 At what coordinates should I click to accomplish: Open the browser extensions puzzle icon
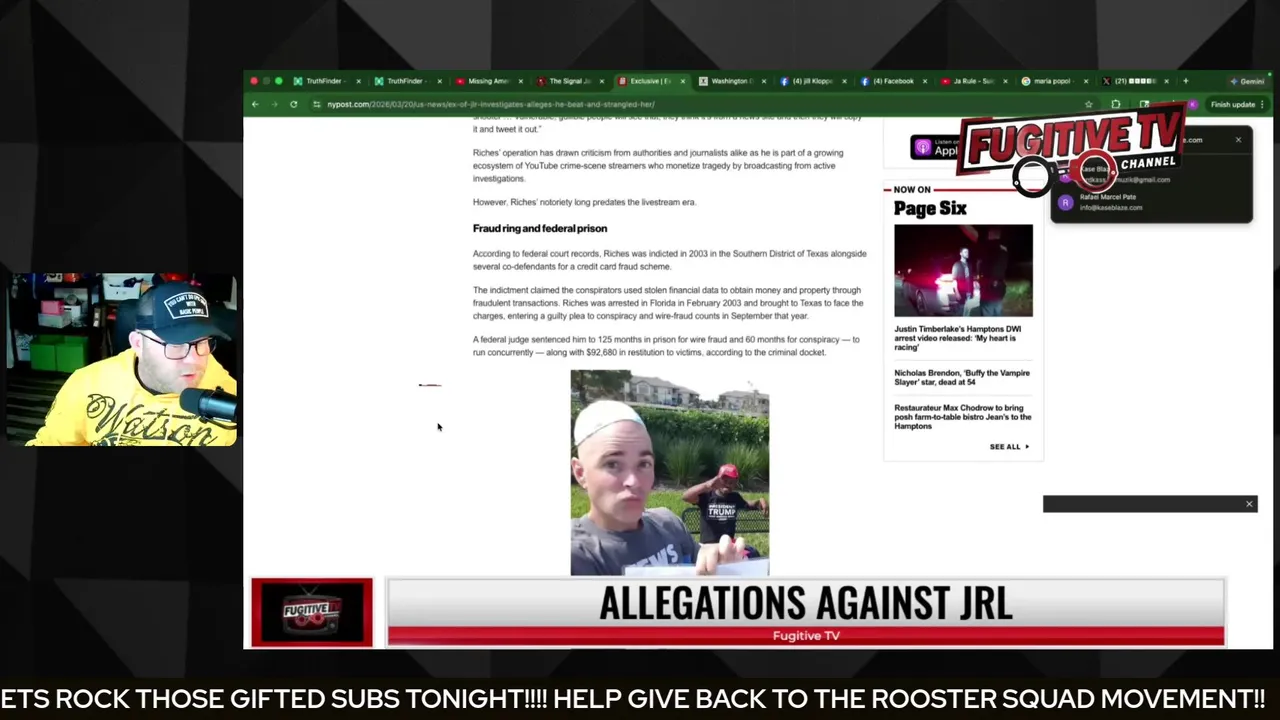tap(1116, 104)
